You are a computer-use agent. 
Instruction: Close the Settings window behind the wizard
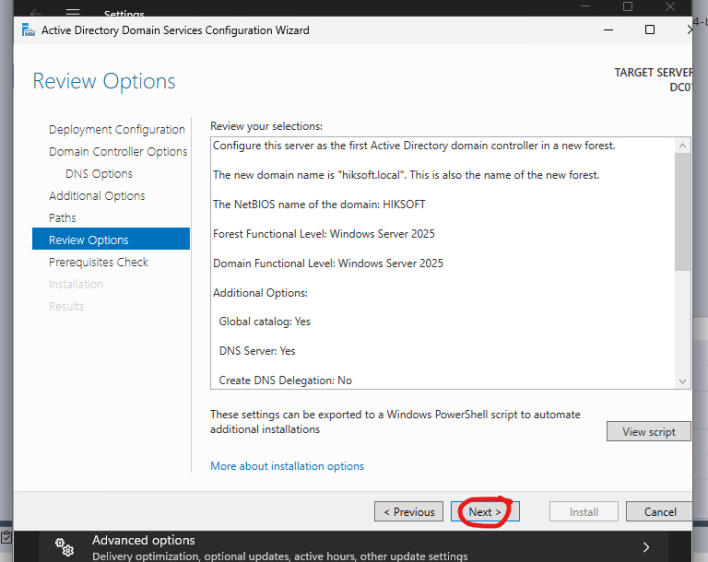670,6
